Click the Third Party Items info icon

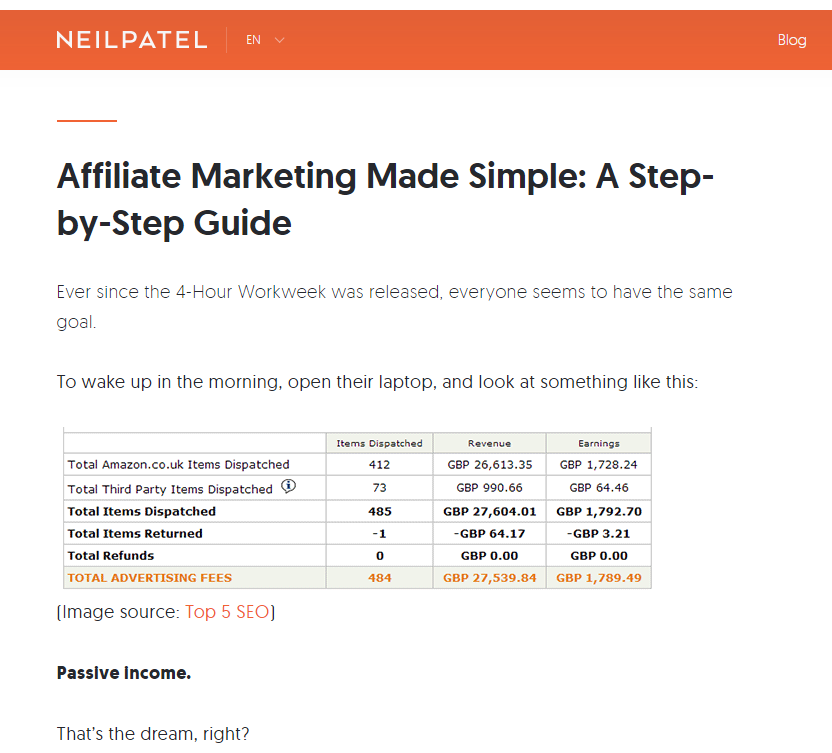[288, 487]
